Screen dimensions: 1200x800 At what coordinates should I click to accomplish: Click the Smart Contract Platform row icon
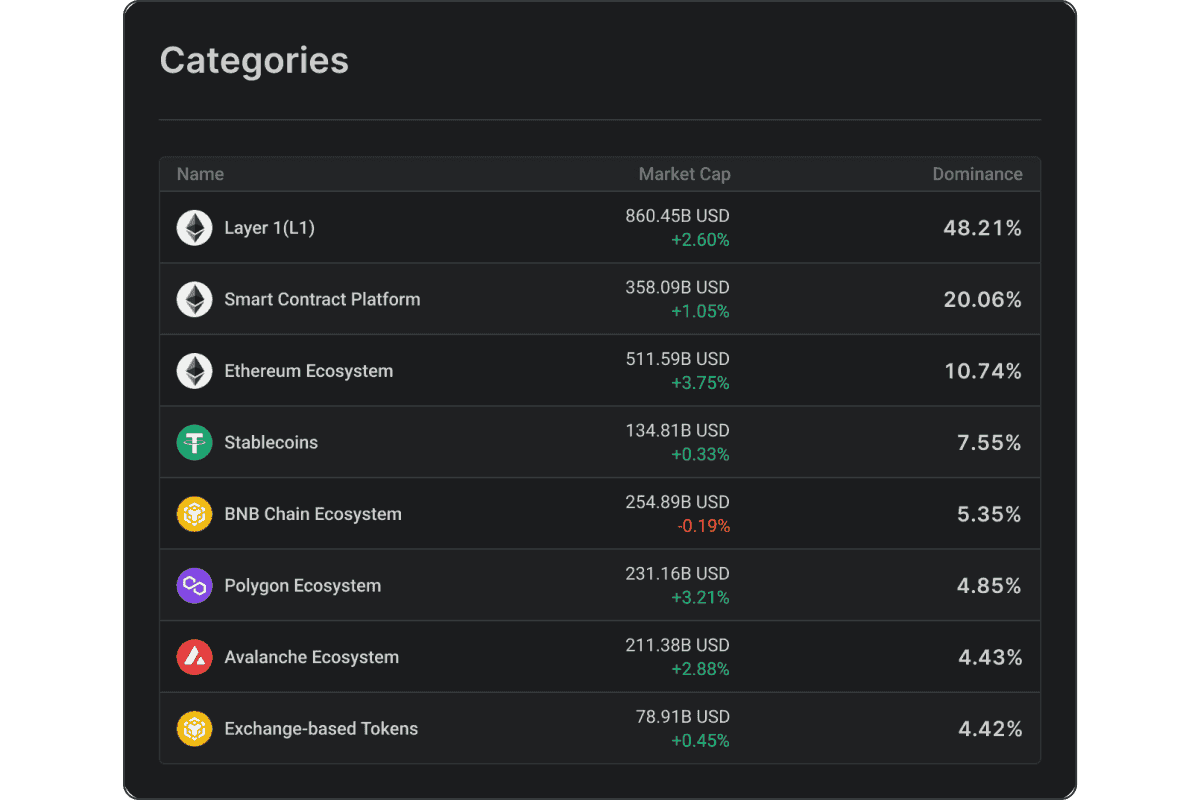(195, 299)
